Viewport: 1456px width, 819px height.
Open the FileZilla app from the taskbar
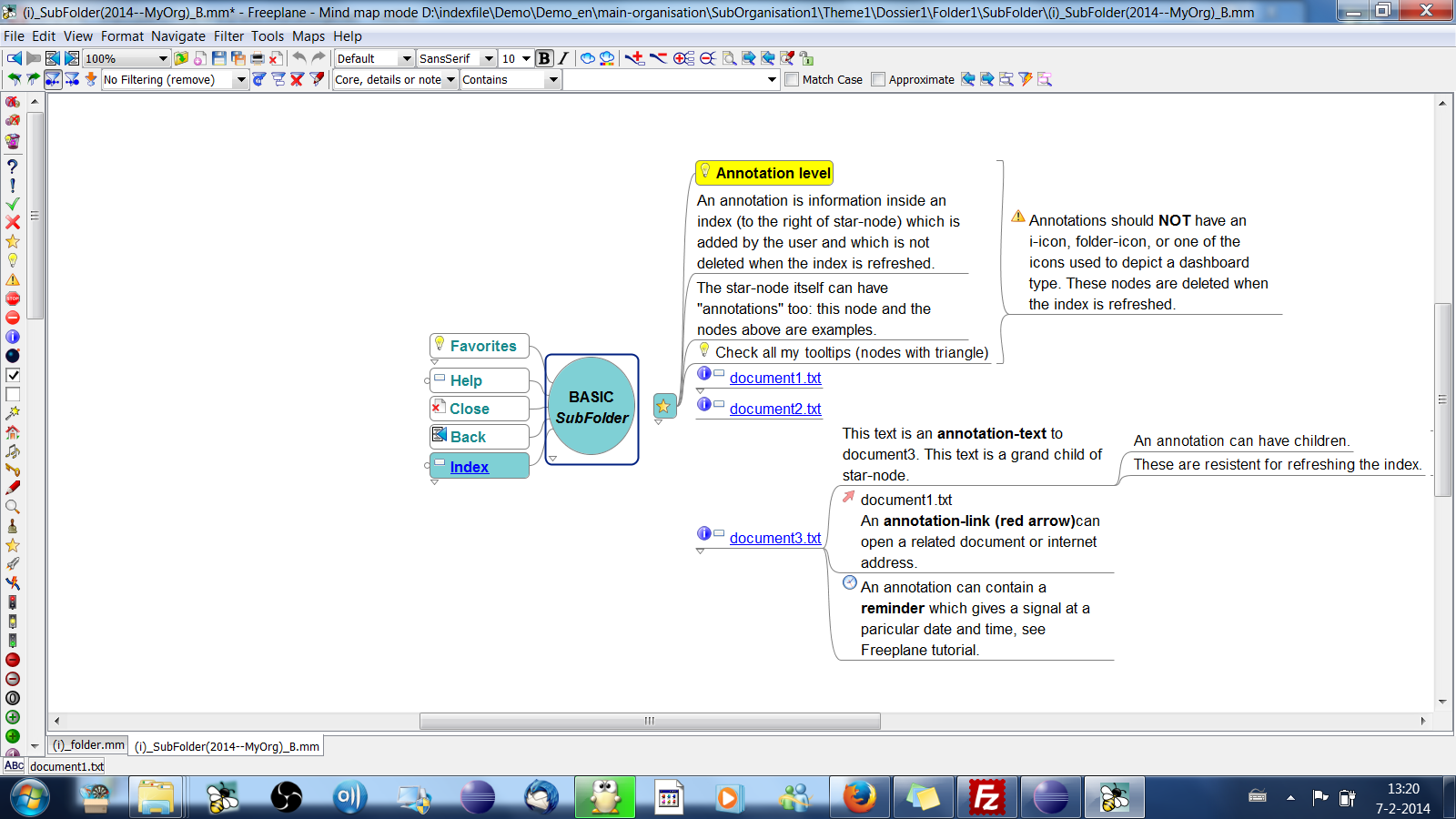pyautogui.click(x=986, y=797)
